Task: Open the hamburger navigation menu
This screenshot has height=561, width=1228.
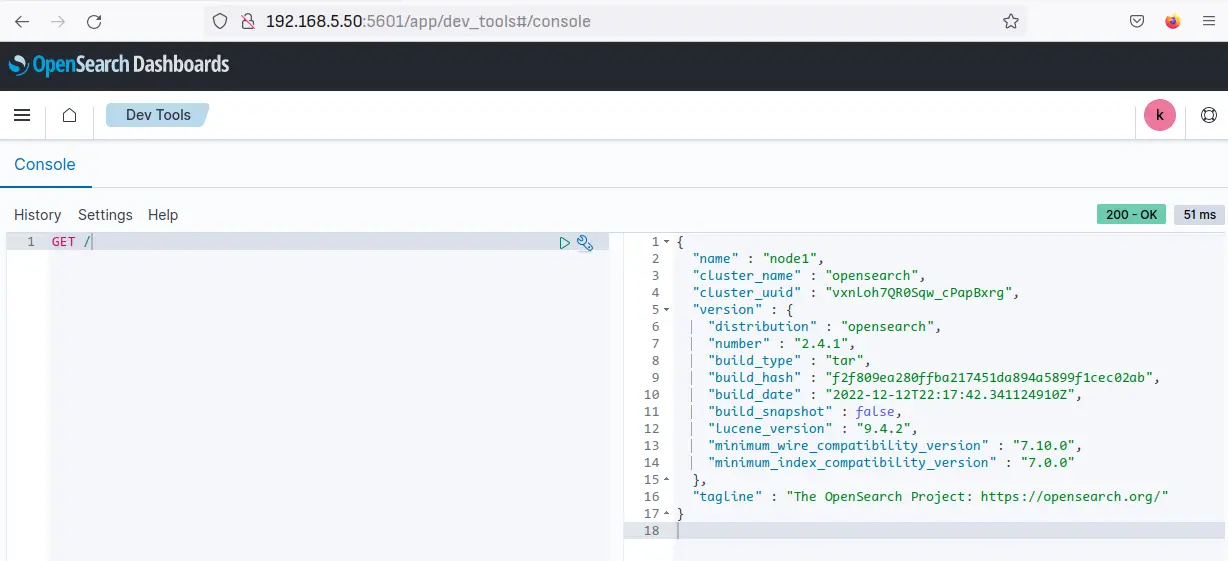Action: point(22,115)
